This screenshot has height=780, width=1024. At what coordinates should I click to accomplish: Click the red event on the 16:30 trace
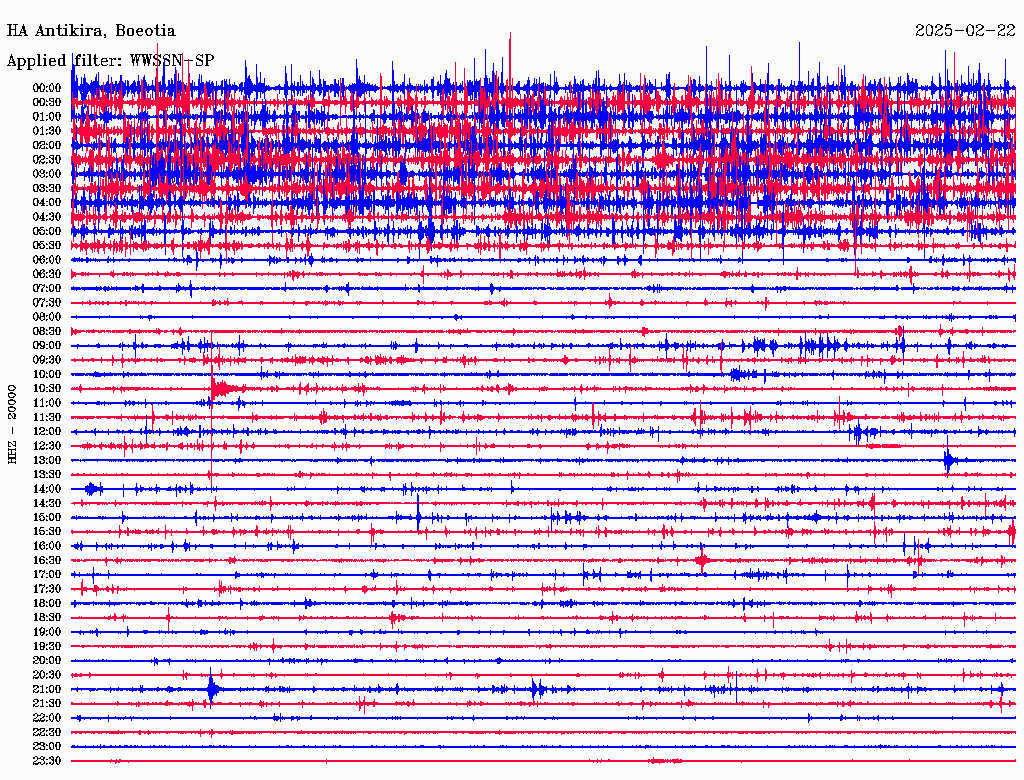[703, 560]
